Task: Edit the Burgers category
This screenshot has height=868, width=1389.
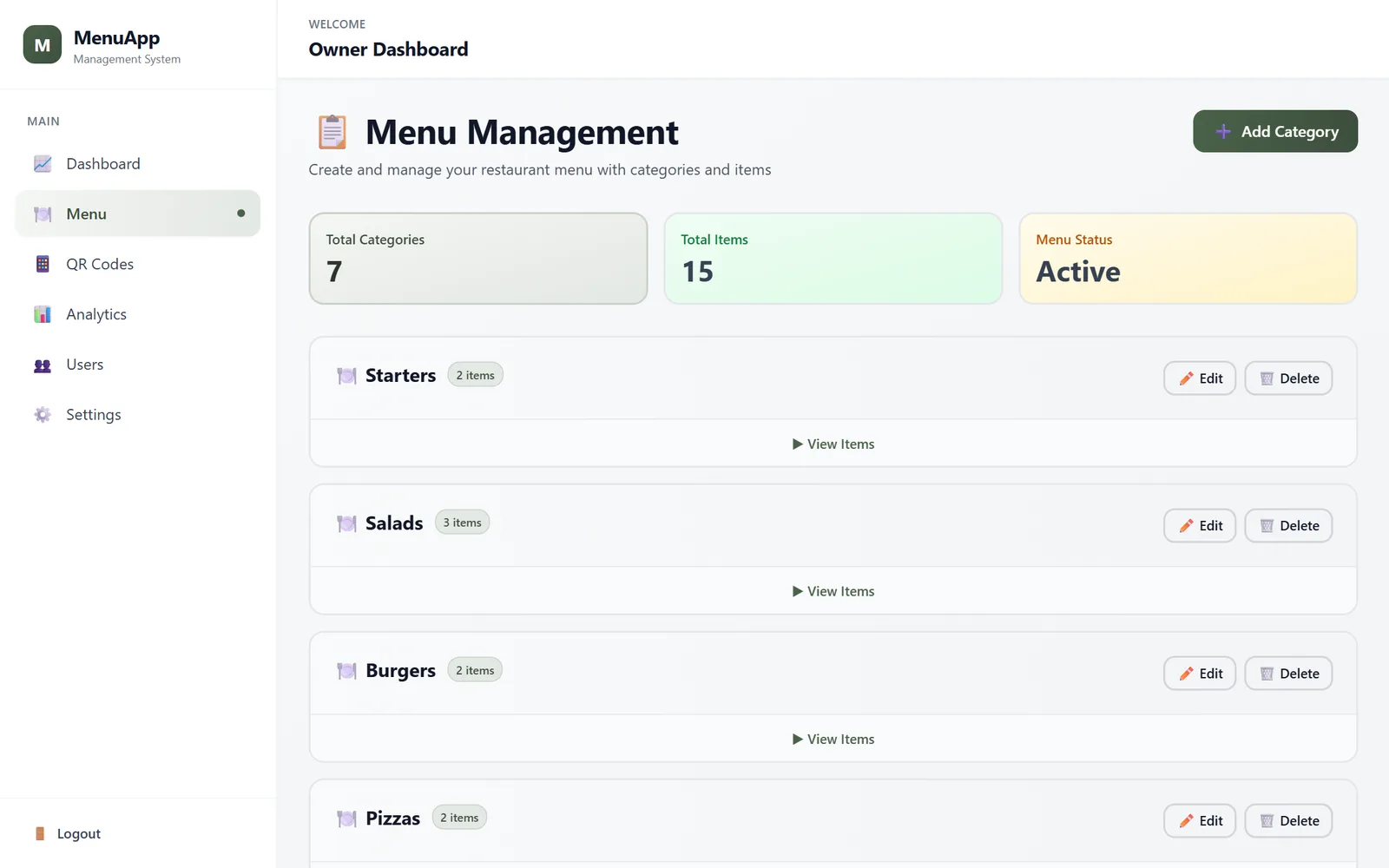Action: pos(1200,674)
